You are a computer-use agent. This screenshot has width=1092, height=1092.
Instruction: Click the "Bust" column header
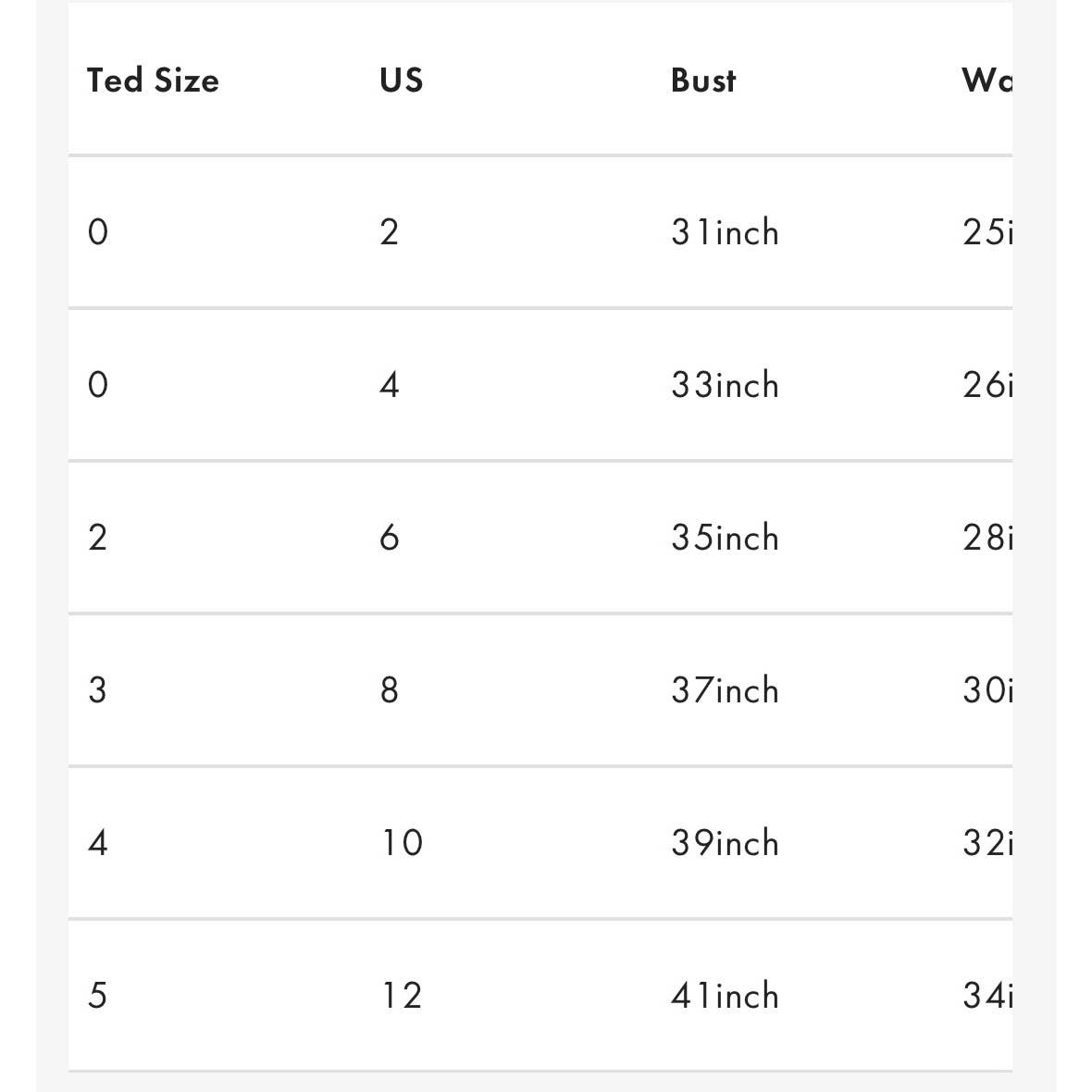[703, 81]
